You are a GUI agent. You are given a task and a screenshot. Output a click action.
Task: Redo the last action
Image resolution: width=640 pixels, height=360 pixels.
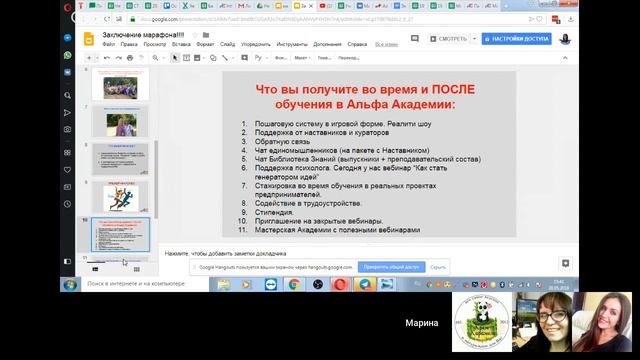pos(118,58)
